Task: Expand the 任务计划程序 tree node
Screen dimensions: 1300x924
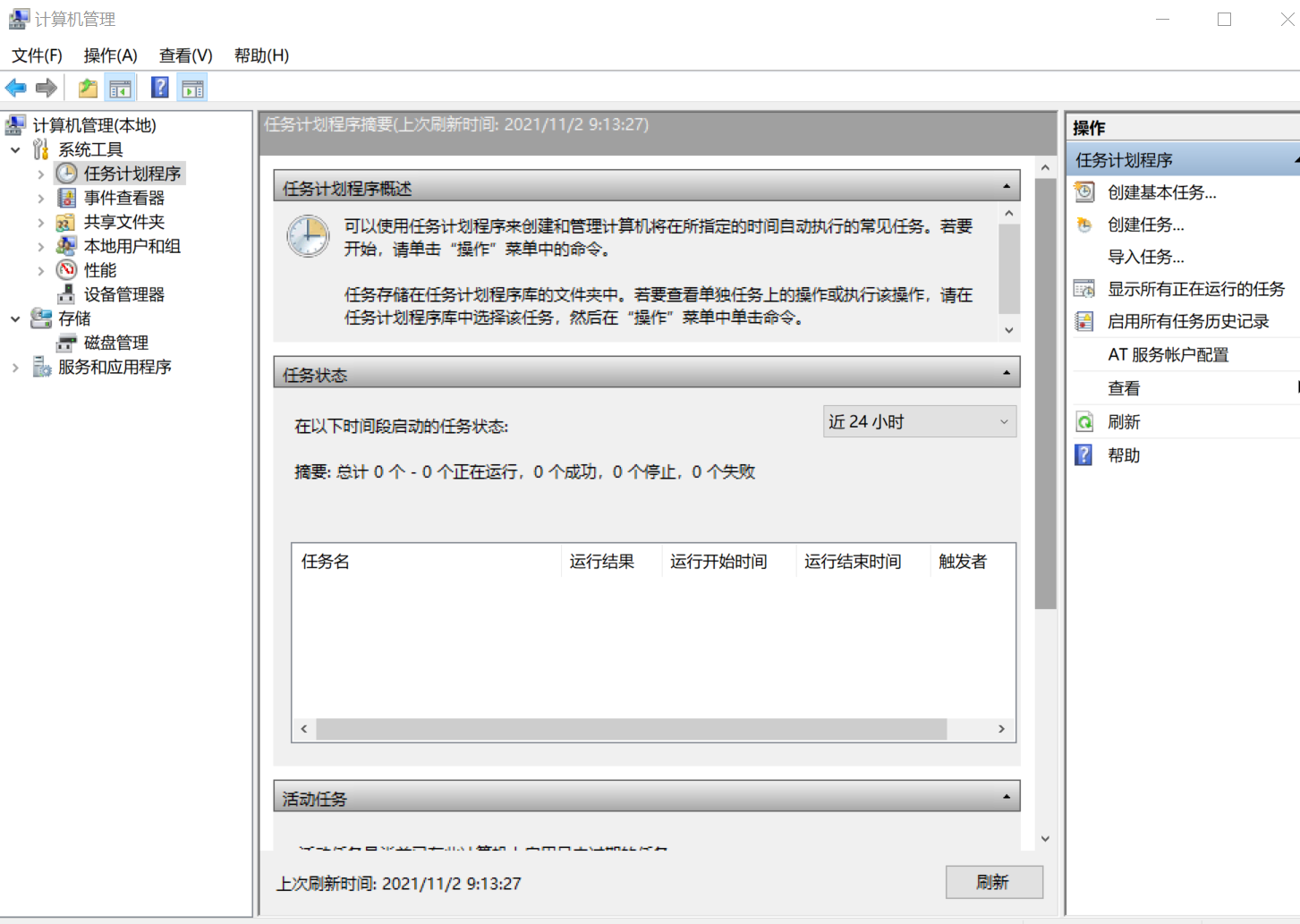Action: click(40, 174)
